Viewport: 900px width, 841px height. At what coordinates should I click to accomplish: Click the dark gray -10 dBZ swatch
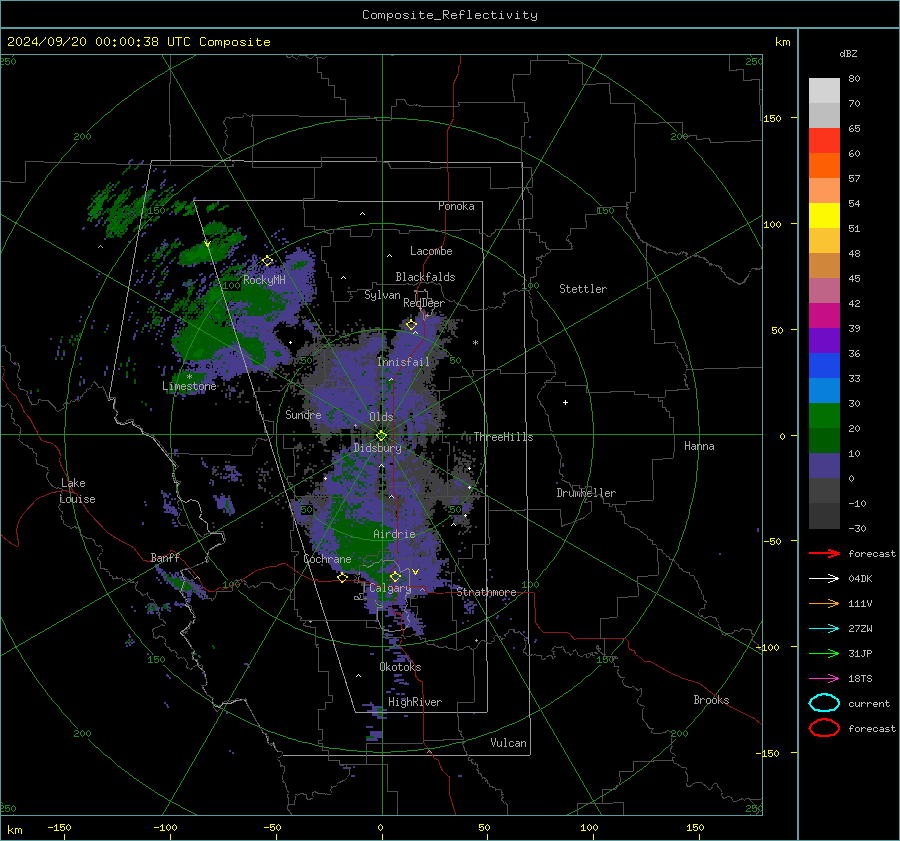click(x=824, y=515)
